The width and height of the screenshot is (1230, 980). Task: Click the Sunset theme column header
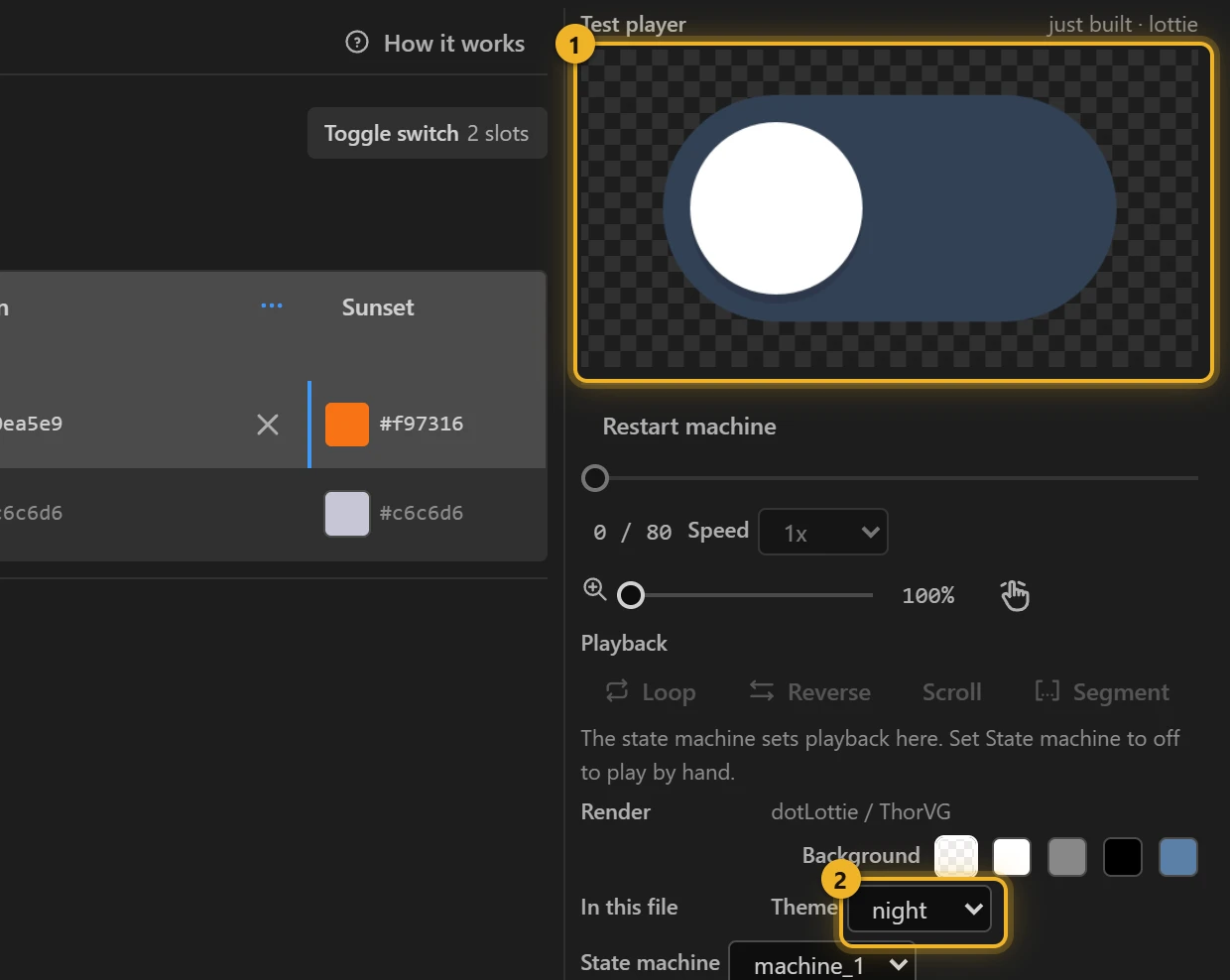tap(378, 307)
